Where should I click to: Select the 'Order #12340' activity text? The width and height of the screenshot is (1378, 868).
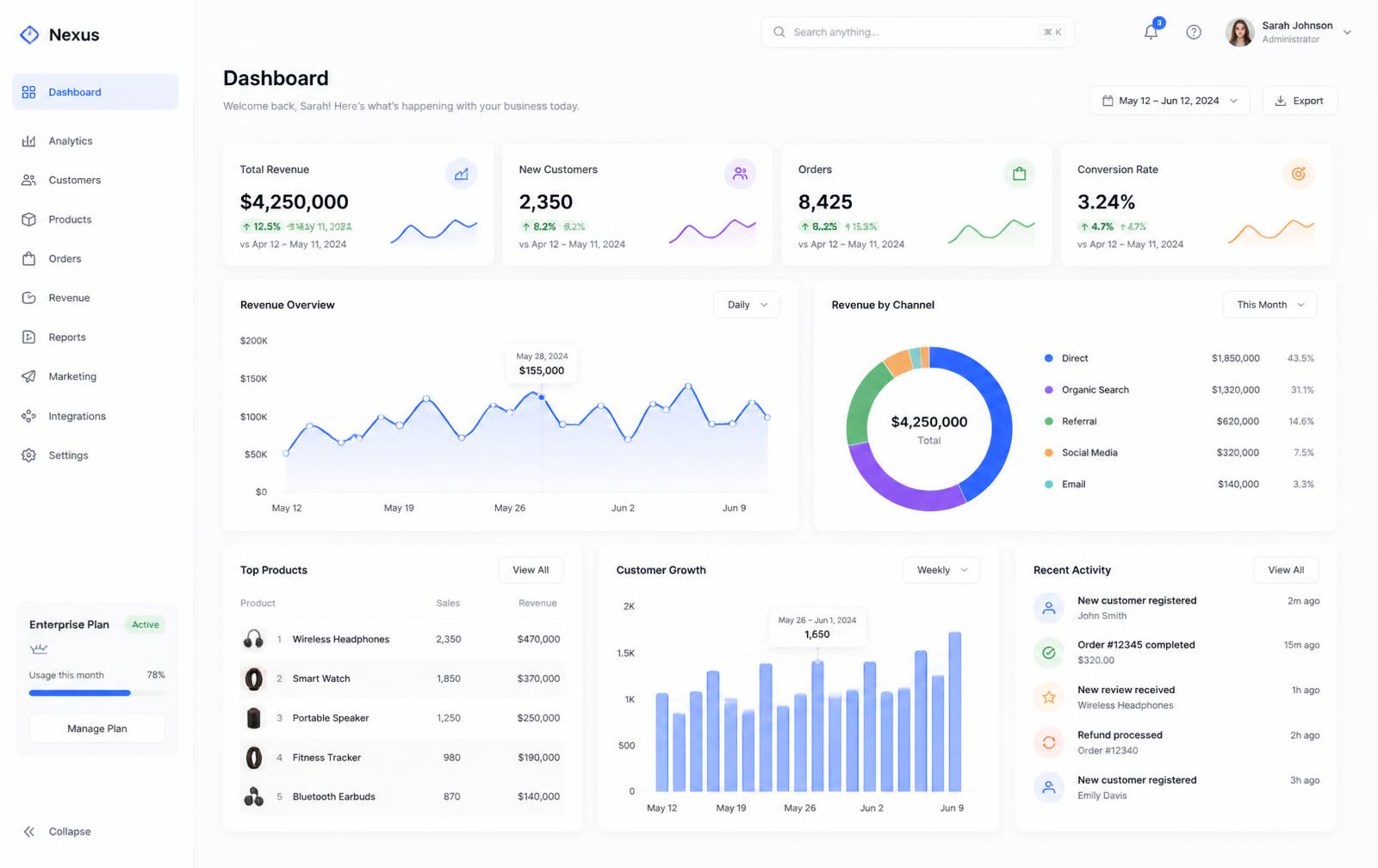click(1108, 751)
